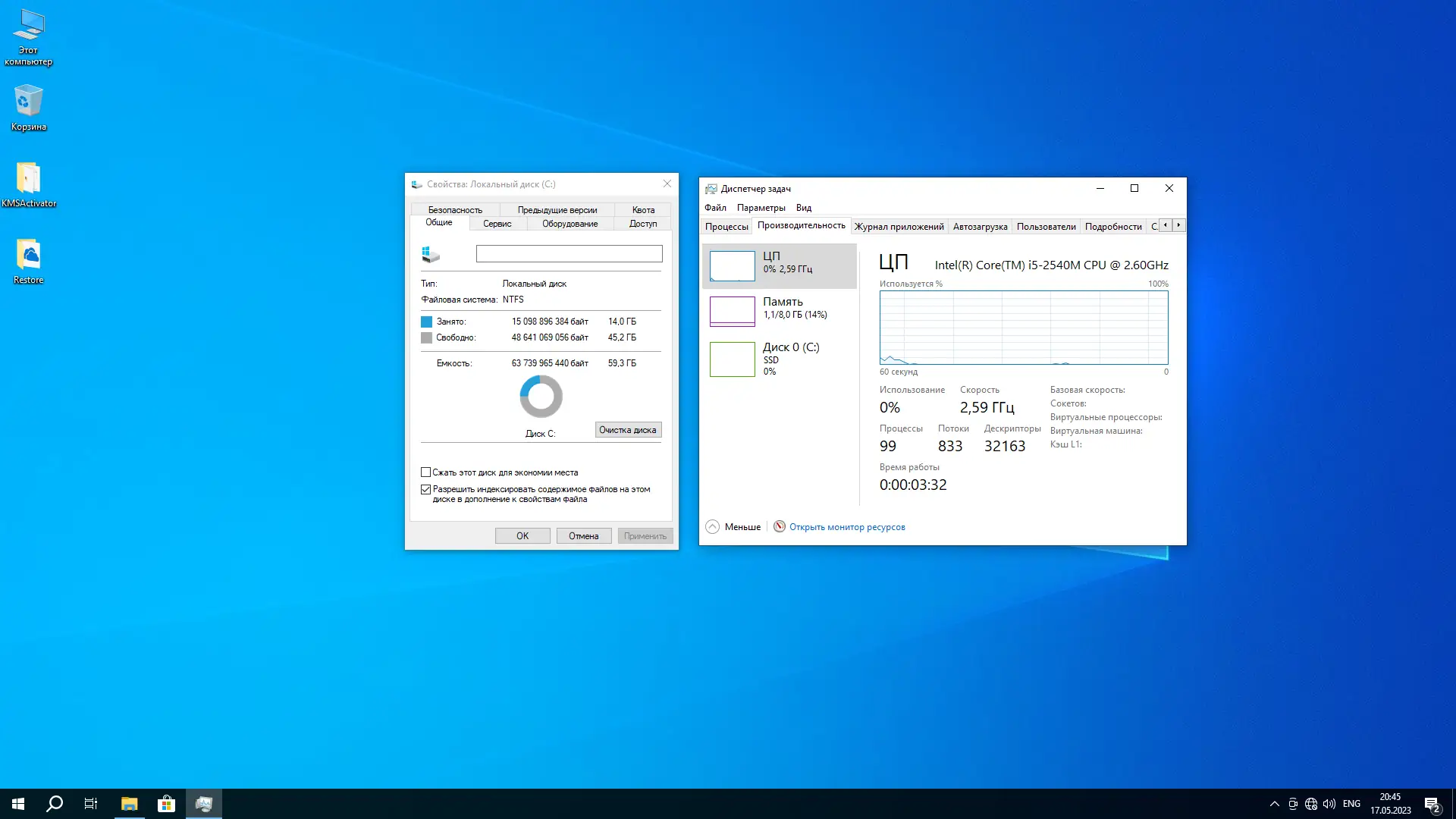Viewport: 1456px width, 819px height.
Task: Click the disk label text field
Action: (569, 254)
